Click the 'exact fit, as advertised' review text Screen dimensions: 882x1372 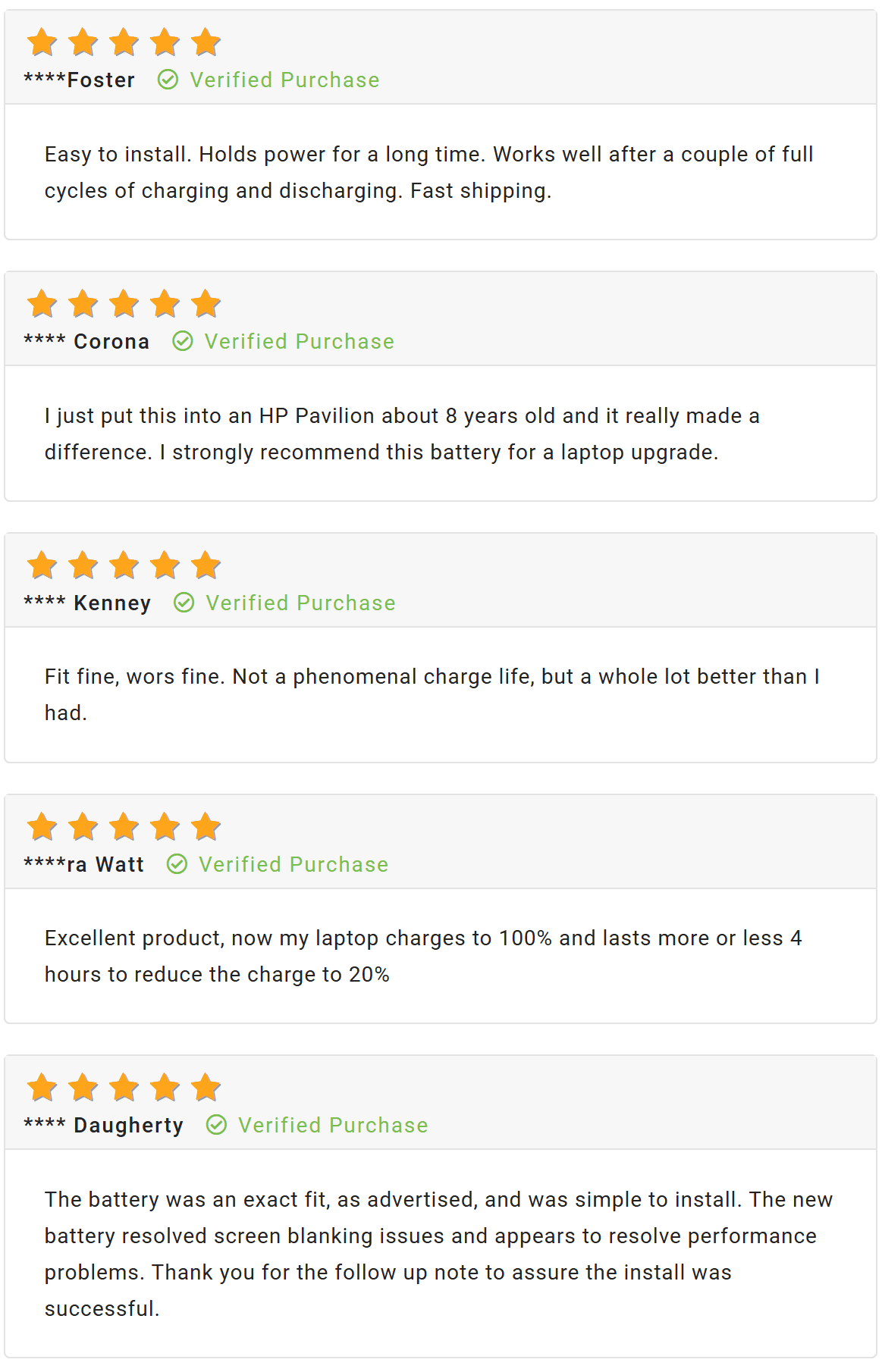438,1254
